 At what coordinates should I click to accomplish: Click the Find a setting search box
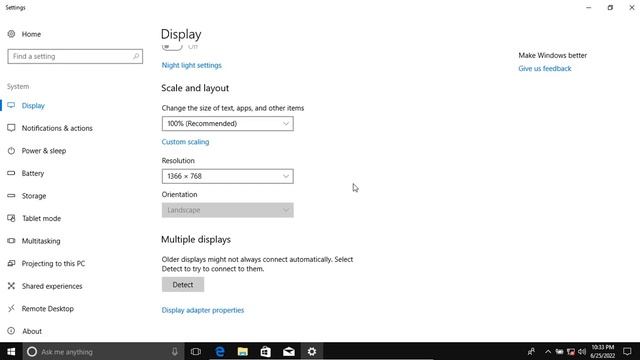75,56
